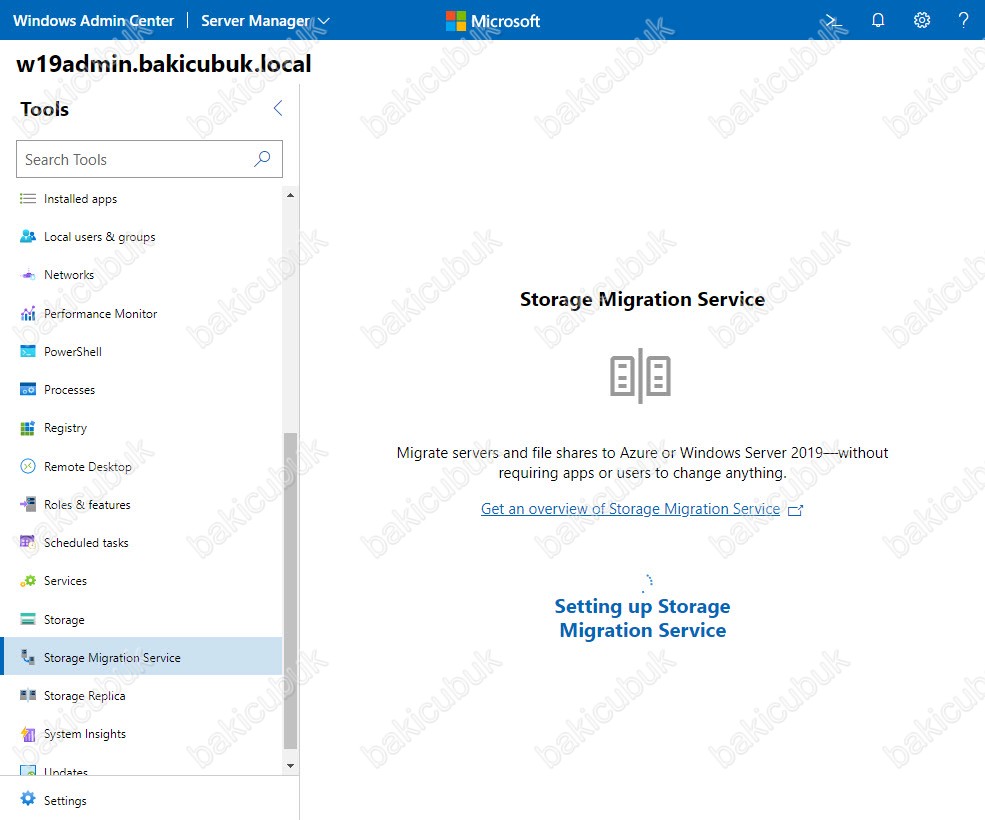This screenshot has width=985, height=820.
Task: Click the Tools panel heading
Action: [44, 109]
